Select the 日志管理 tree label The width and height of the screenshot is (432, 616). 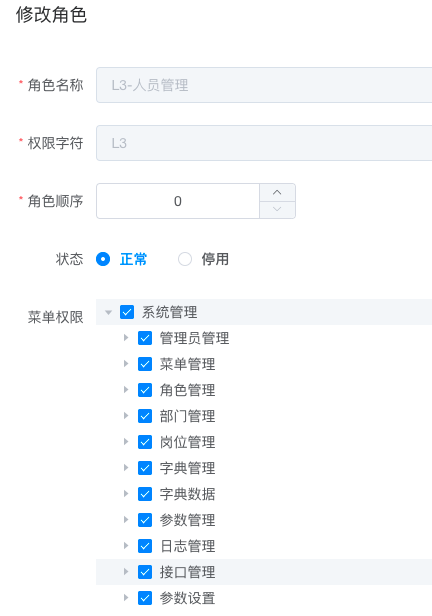187,546
